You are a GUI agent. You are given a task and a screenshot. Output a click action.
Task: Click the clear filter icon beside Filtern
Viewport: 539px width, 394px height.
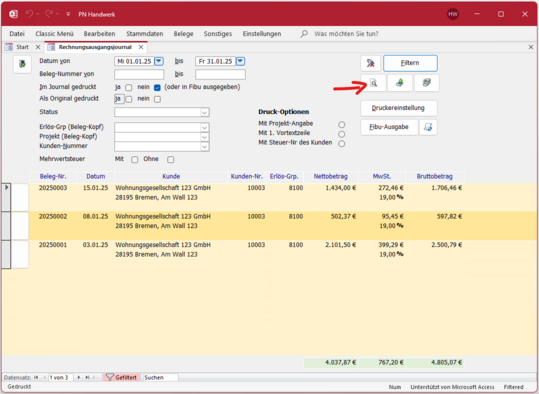point(371,63)
